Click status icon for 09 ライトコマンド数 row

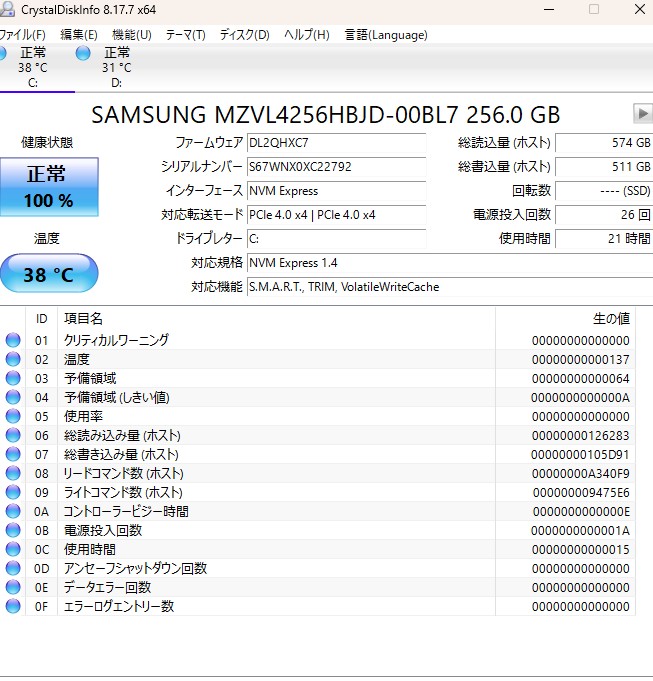click(x=13, y=492)
